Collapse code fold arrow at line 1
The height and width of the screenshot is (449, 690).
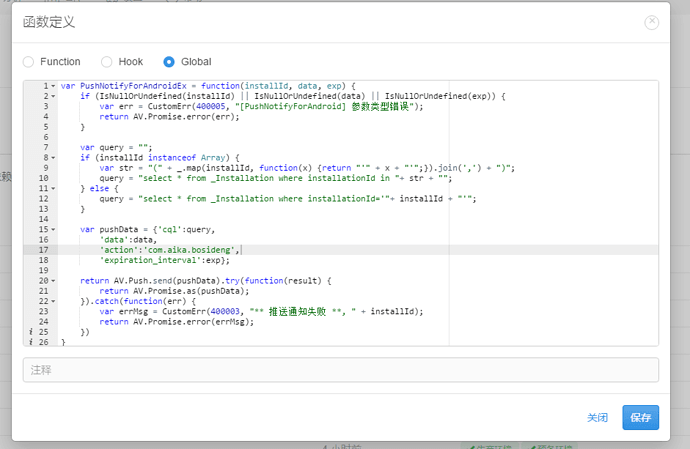pyautogui.click(x=53, y=86)
